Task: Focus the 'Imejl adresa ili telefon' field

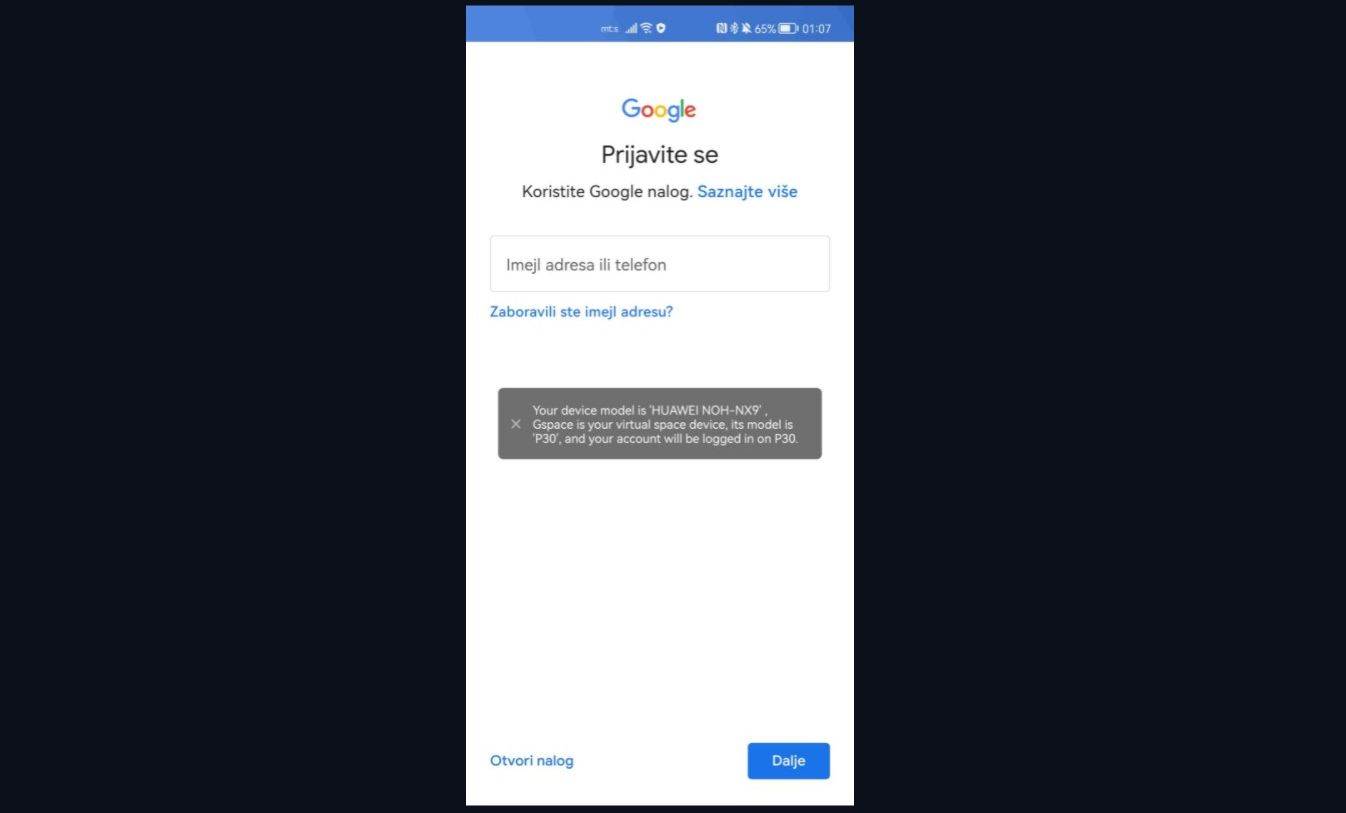Action: tap(659, 264)
